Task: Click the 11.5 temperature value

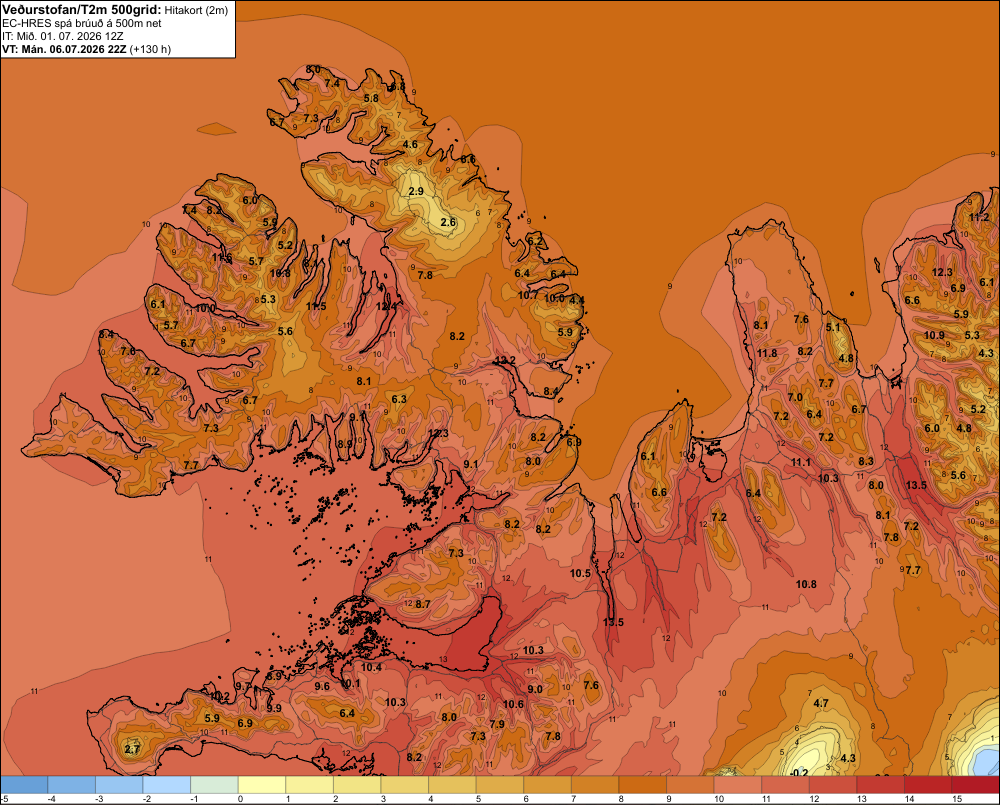Action: click(x=316, y=306)
